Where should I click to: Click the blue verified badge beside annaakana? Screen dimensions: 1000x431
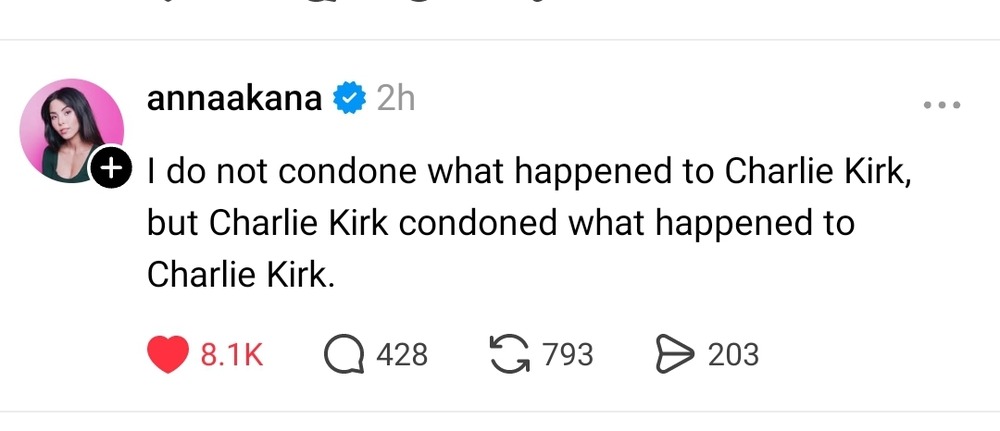(349, 99)
